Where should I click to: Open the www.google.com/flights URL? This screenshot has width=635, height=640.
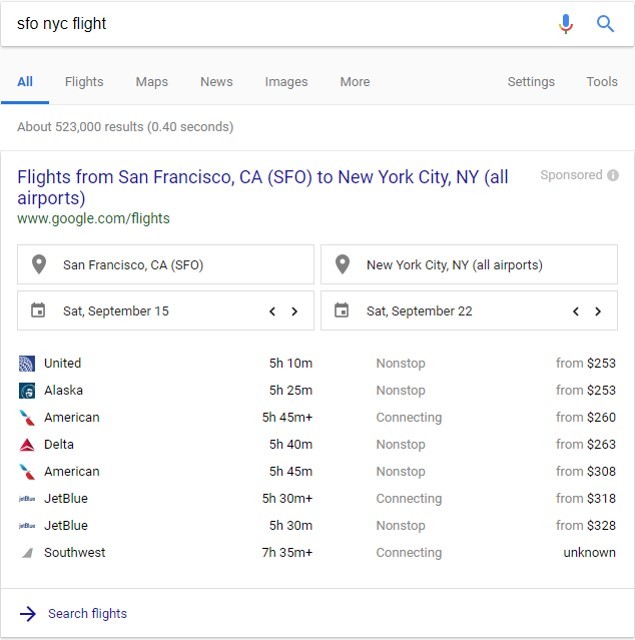93,218
